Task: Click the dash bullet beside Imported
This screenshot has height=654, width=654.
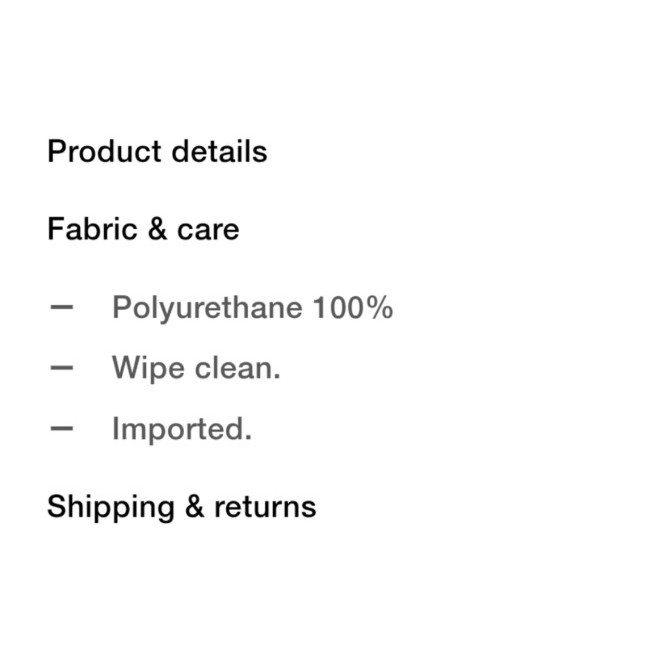Action: (61, 428)
